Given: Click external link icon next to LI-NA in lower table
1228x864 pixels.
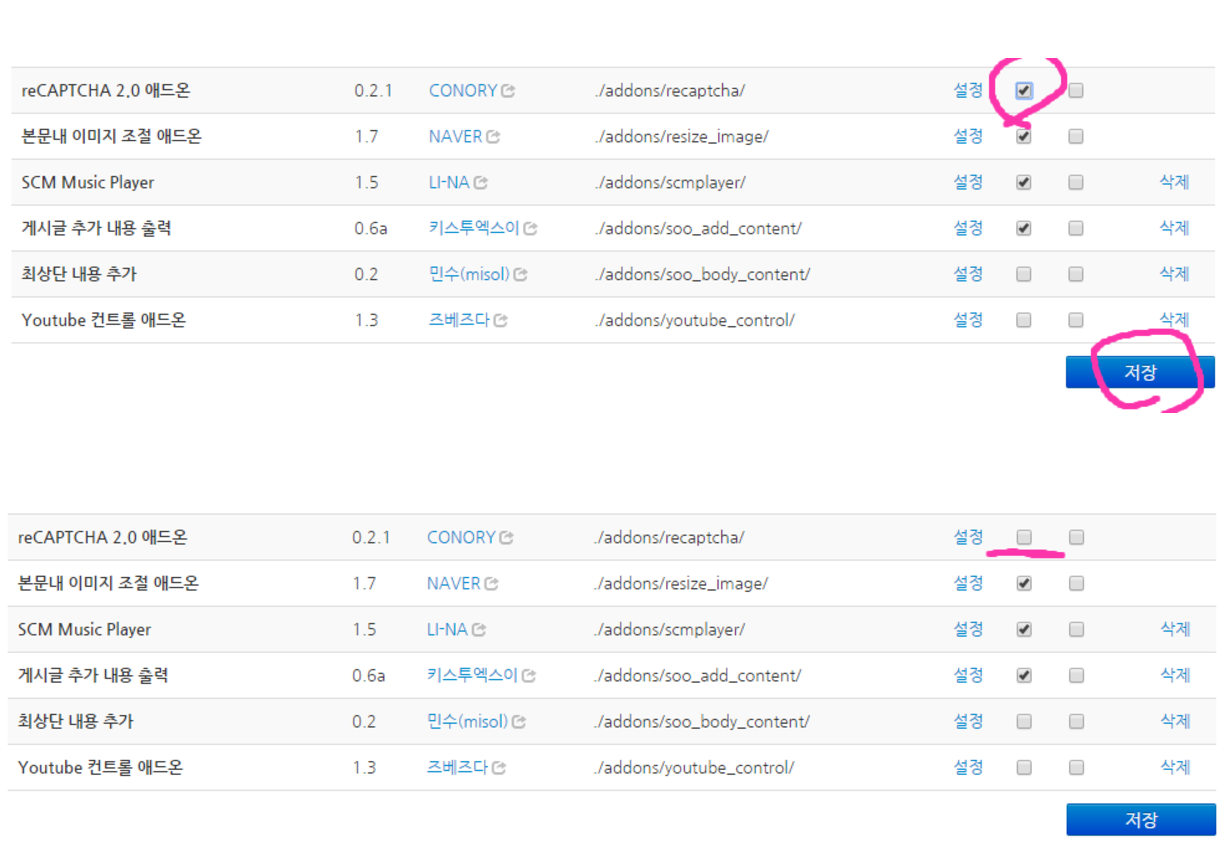Looking at the screenshot, I should point(479,630).
